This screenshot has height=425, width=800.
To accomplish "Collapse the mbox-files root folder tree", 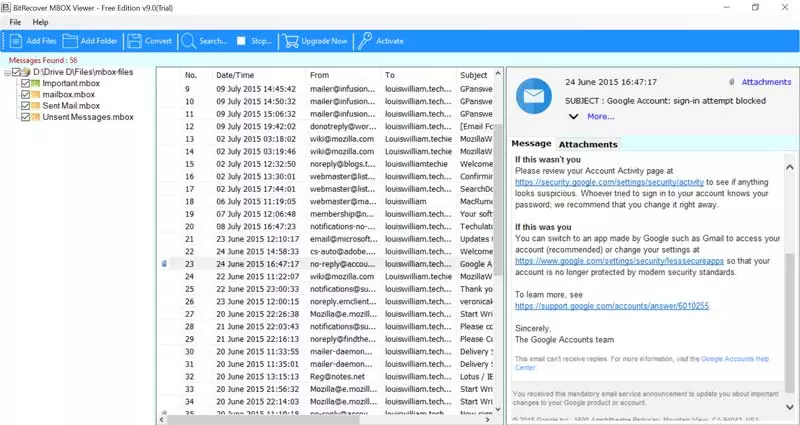I will pyautogui.click(x=9, y=73).
